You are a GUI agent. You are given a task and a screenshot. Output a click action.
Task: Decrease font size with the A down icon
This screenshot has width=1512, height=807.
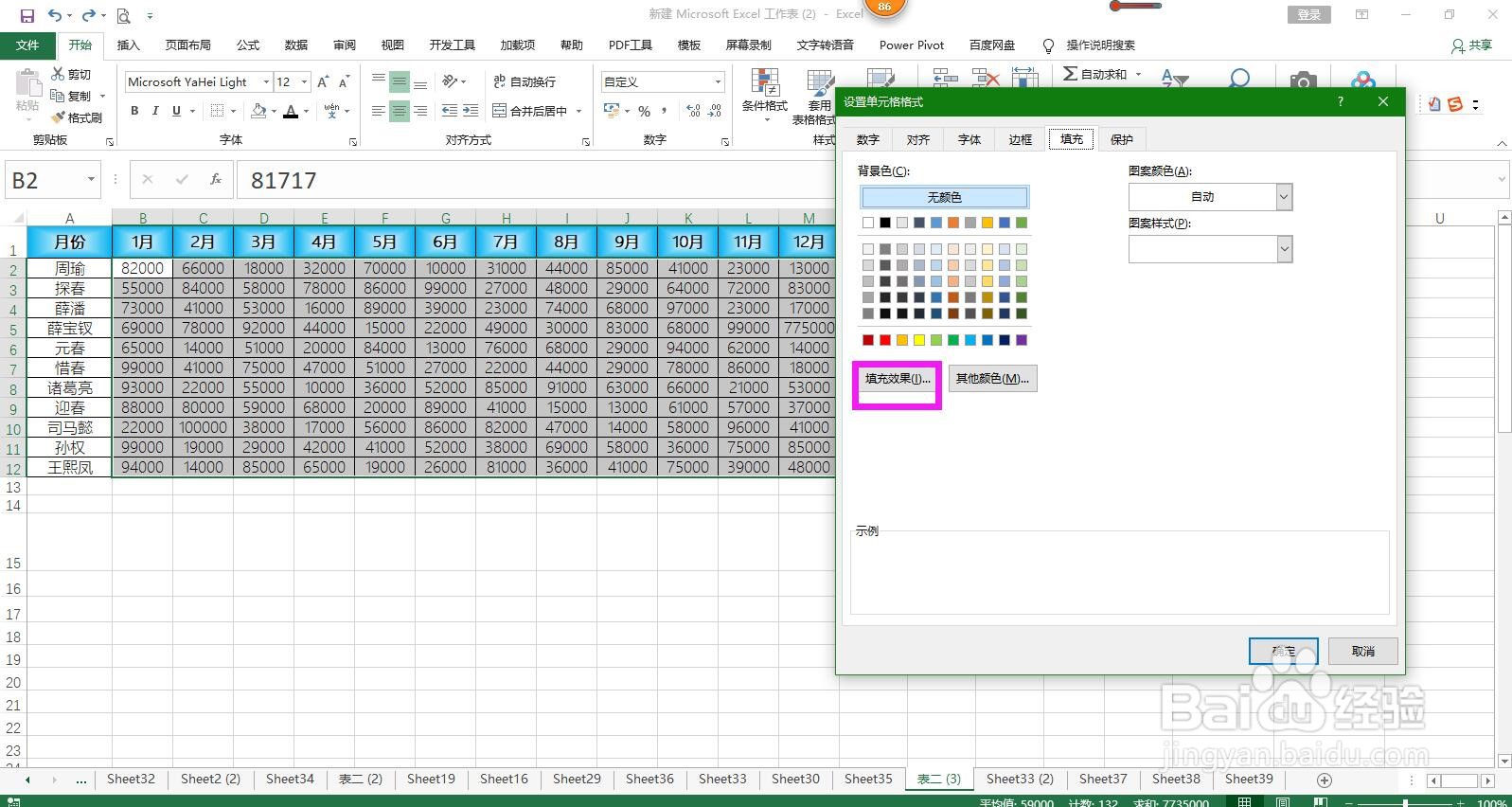click(x=344, y=82)
